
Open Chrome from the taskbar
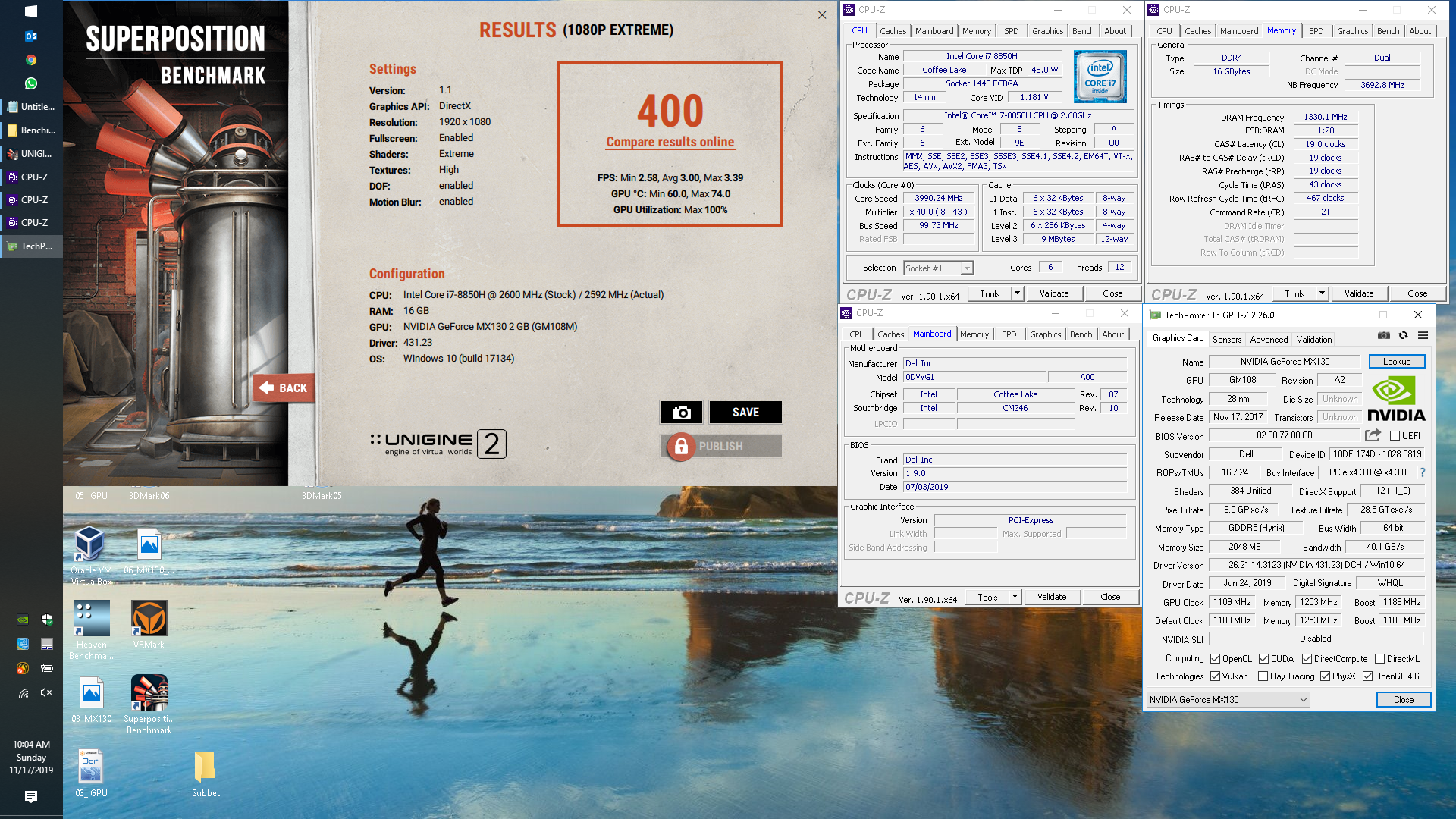(31, 60)
